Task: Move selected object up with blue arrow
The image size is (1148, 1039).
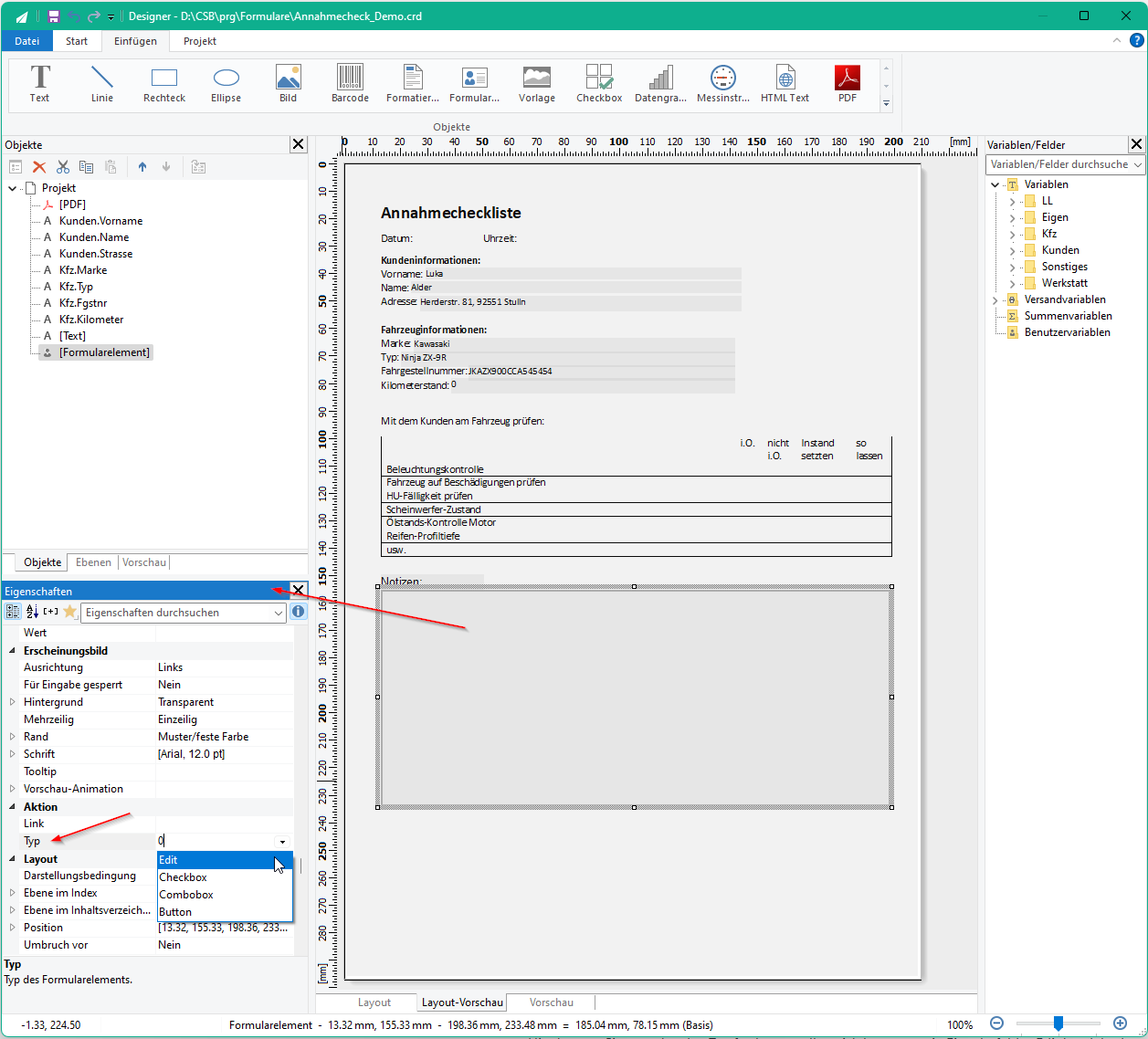Action: tap(142, 167)
